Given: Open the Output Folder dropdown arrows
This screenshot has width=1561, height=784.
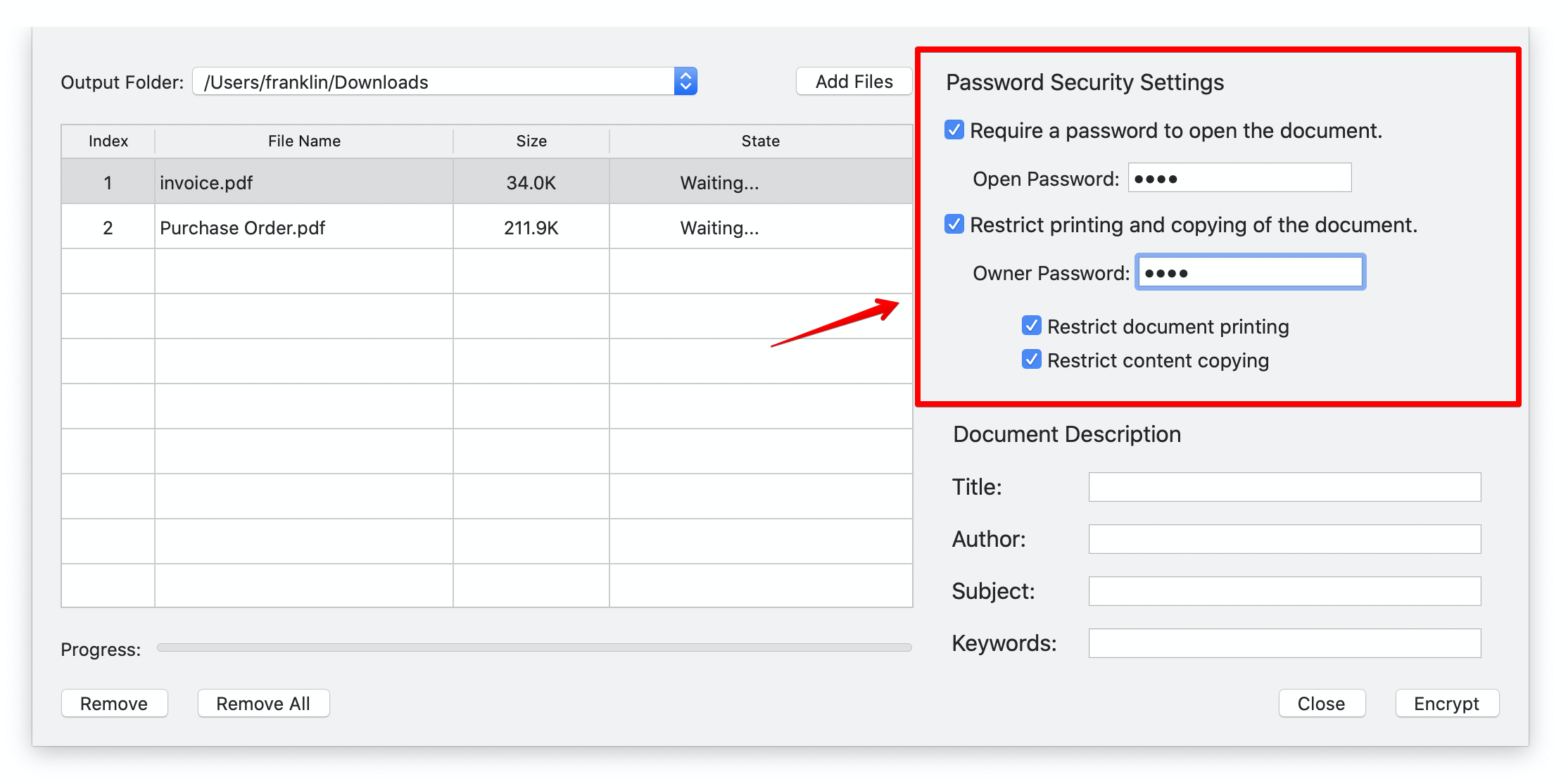Looking at the screenshot, I should (685, 82).
